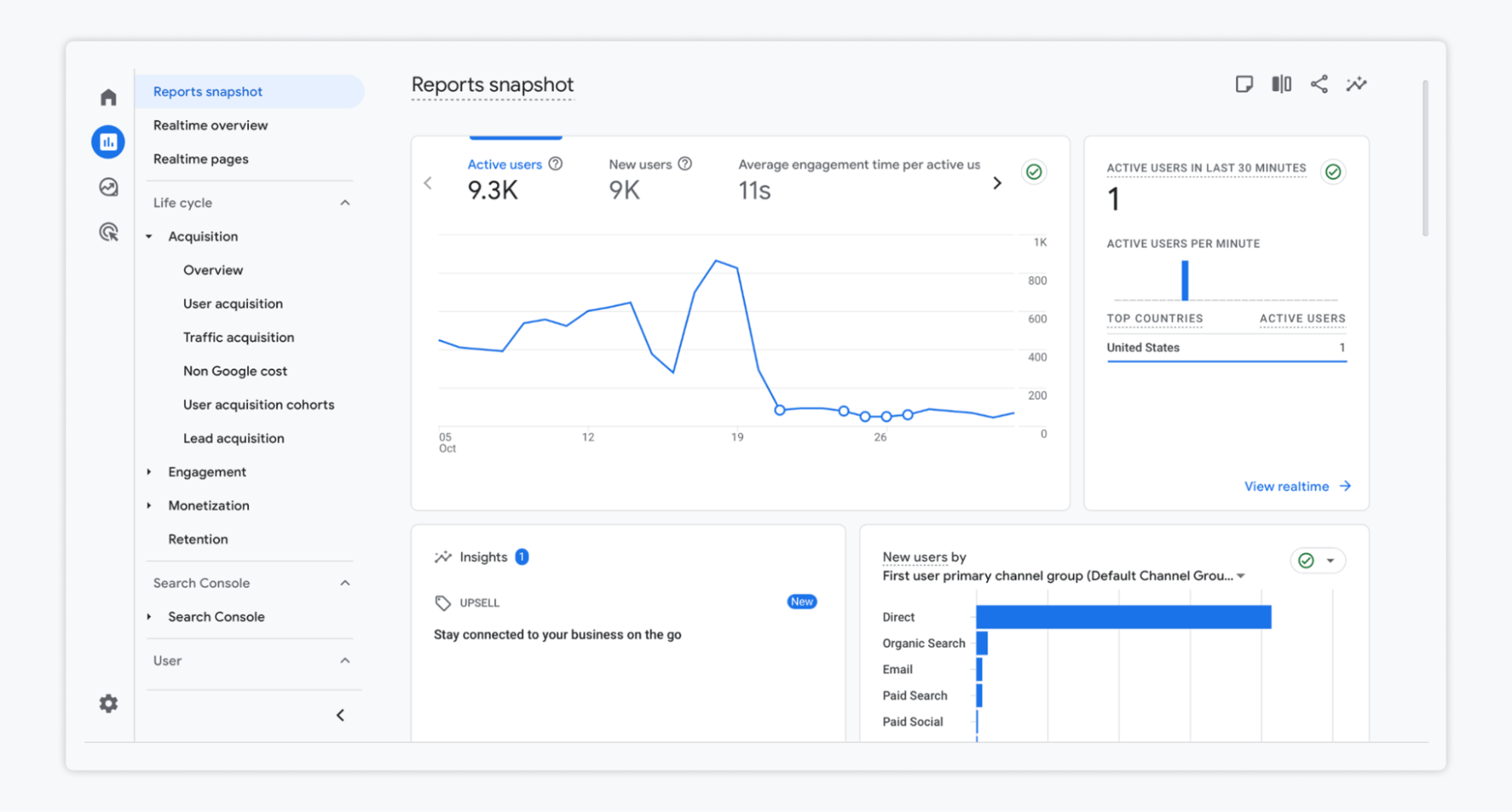Open the Insights sparkline icon at top right
The width and height of the screenshot is (1512, 812).
1356,84
